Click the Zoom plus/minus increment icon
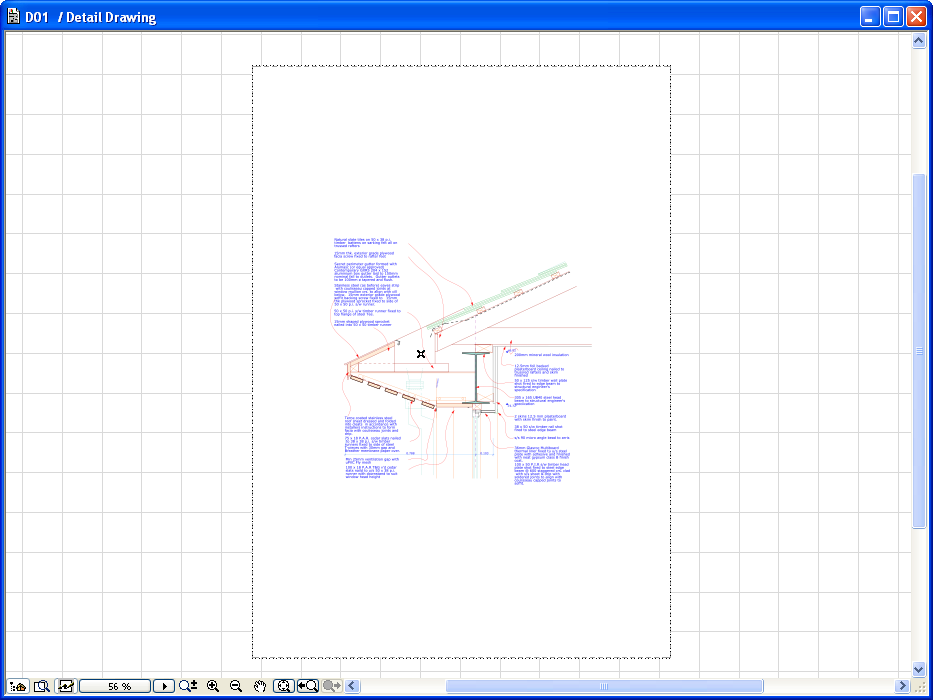This screenshot has width=933, height=700. pos(187,686)
